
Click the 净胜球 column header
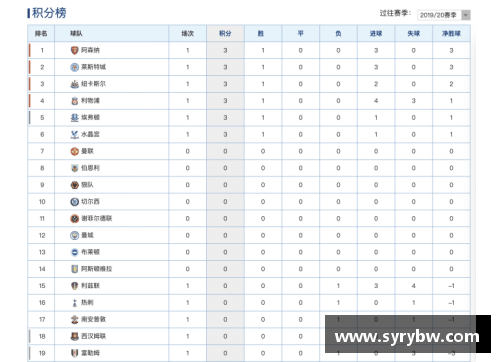pos(451,33)
